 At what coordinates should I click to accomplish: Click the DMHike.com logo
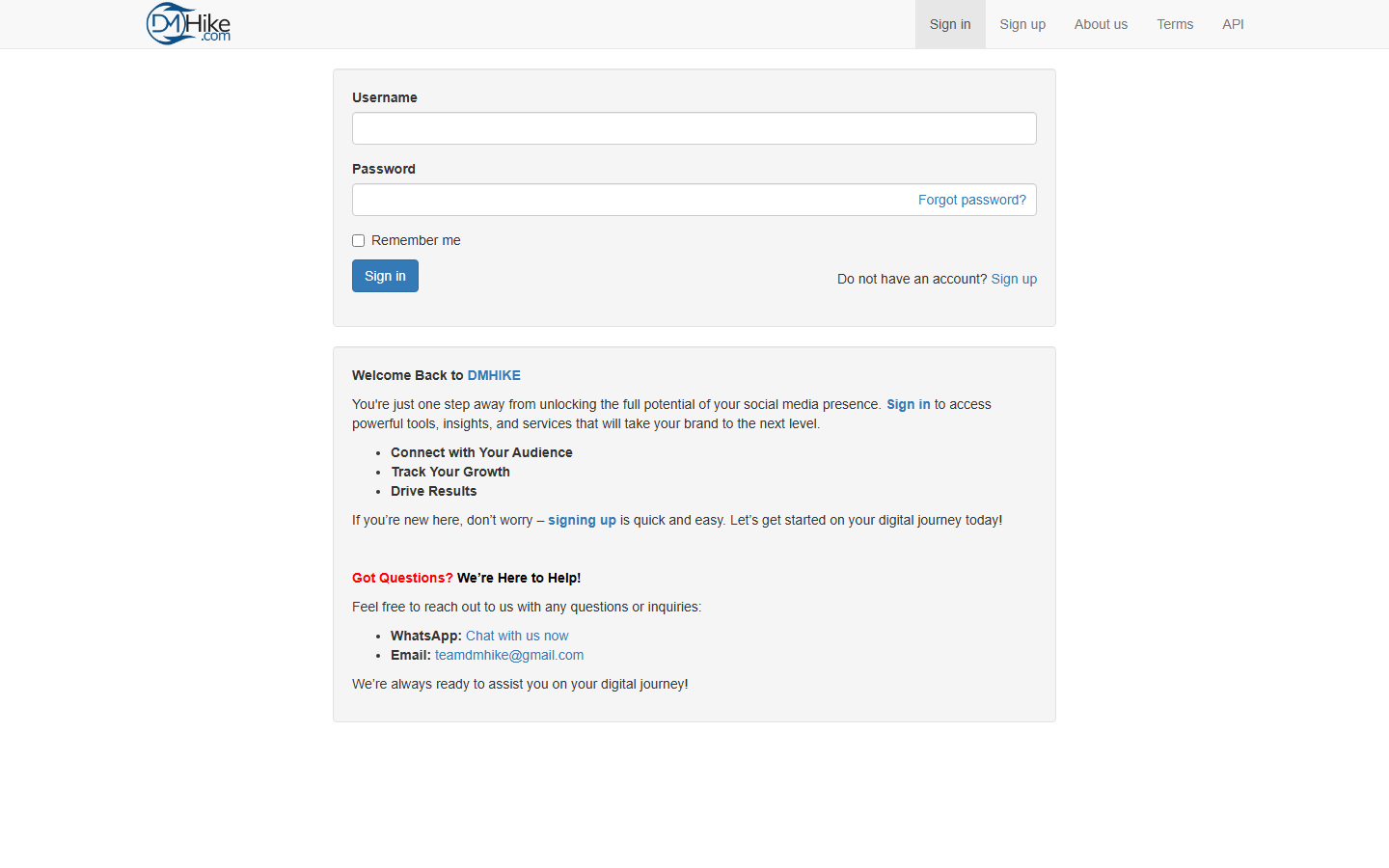click(188, 24)
